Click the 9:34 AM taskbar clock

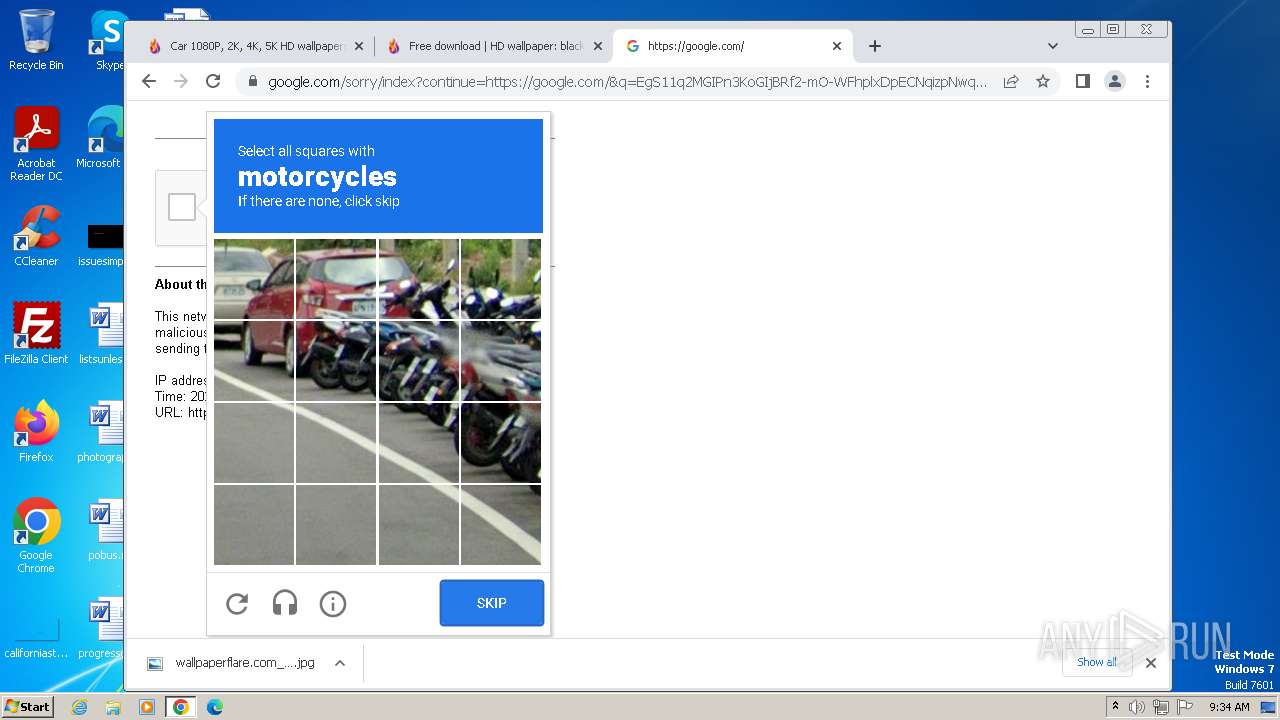[x=1229, y=707]
